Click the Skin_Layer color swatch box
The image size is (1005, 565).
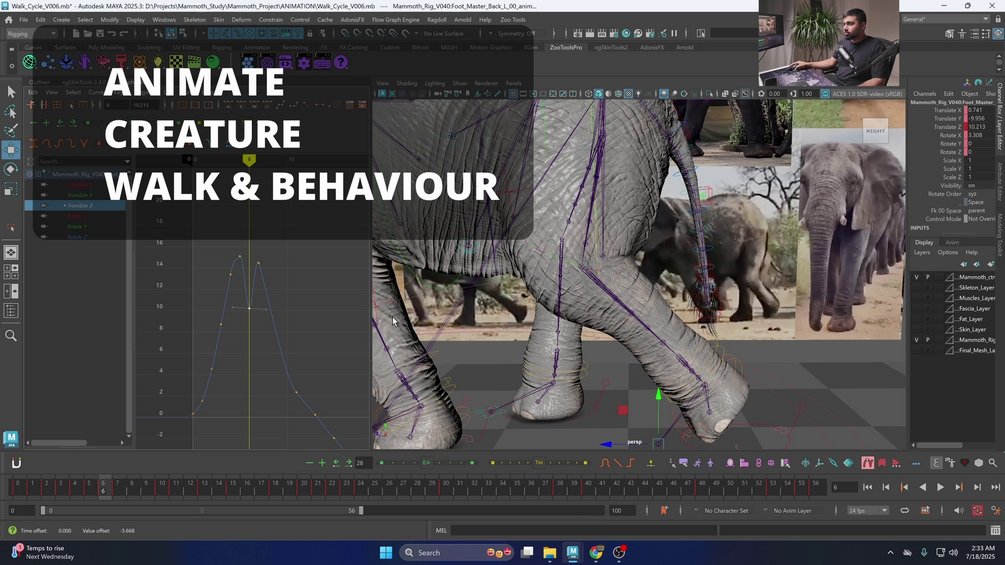(x=949, y=329)
